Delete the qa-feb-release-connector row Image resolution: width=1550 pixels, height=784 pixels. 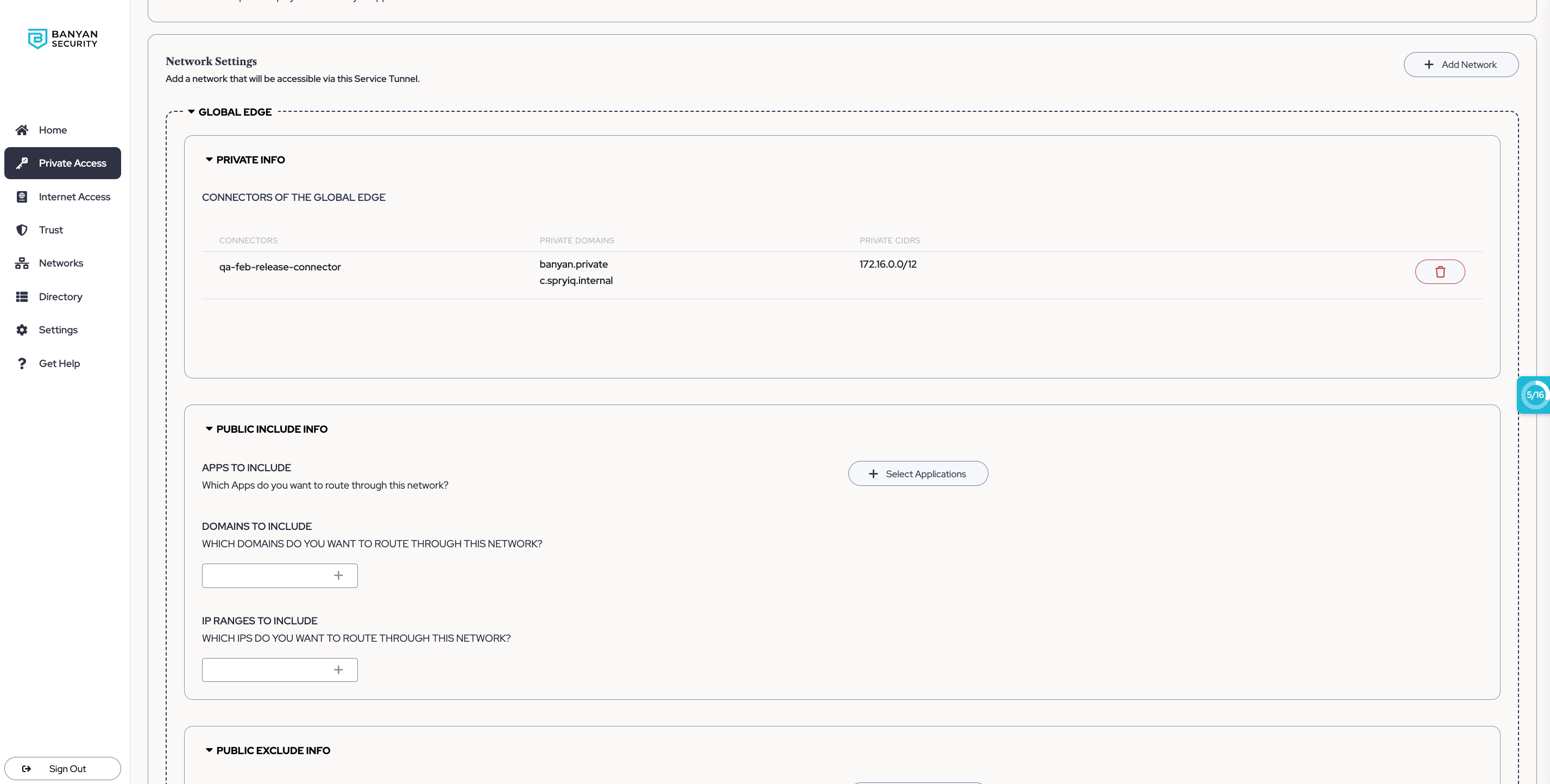click(1439, 272)
